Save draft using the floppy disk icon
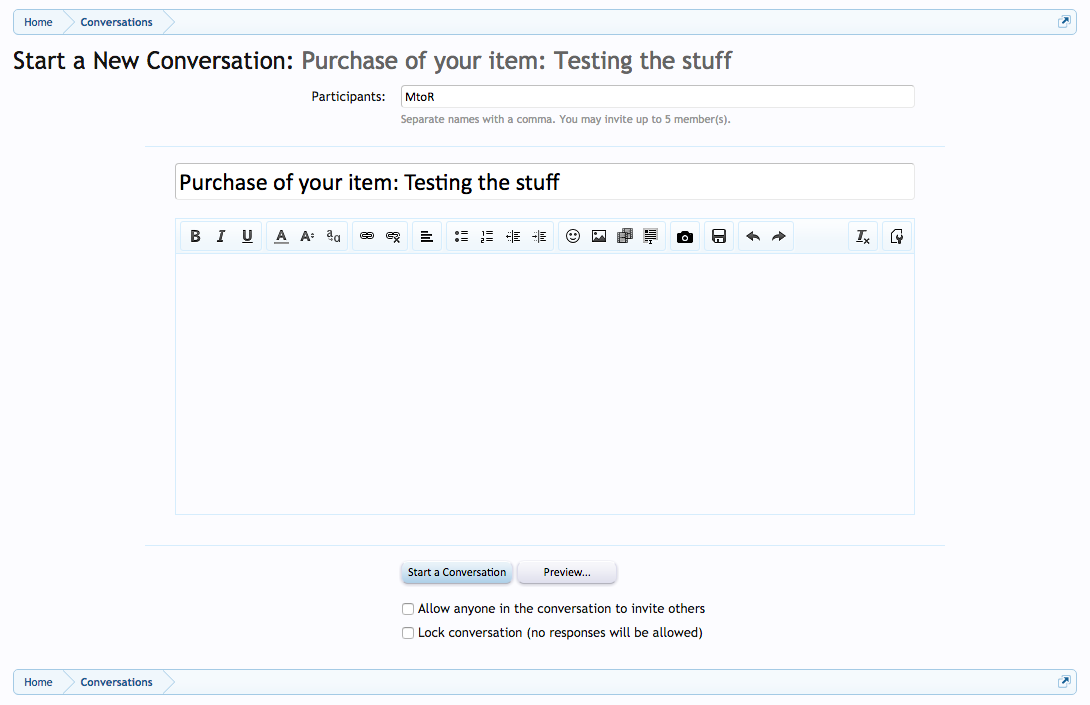 click(x=719, y=237)
